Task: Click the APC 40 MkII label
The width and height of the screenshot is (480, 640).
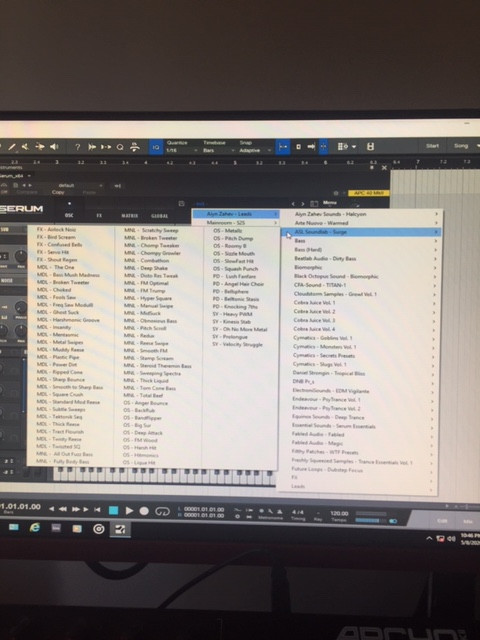Action: [369, 193]
